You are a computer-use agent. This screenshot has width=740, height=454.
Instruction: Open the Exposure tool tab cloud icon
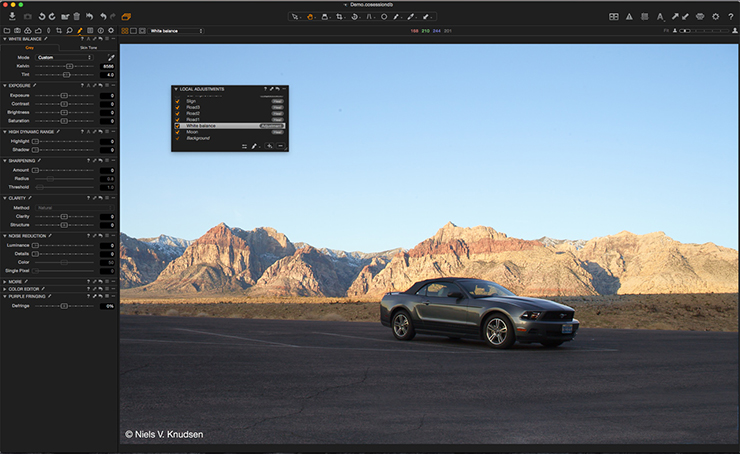click(x=38, y=31)
